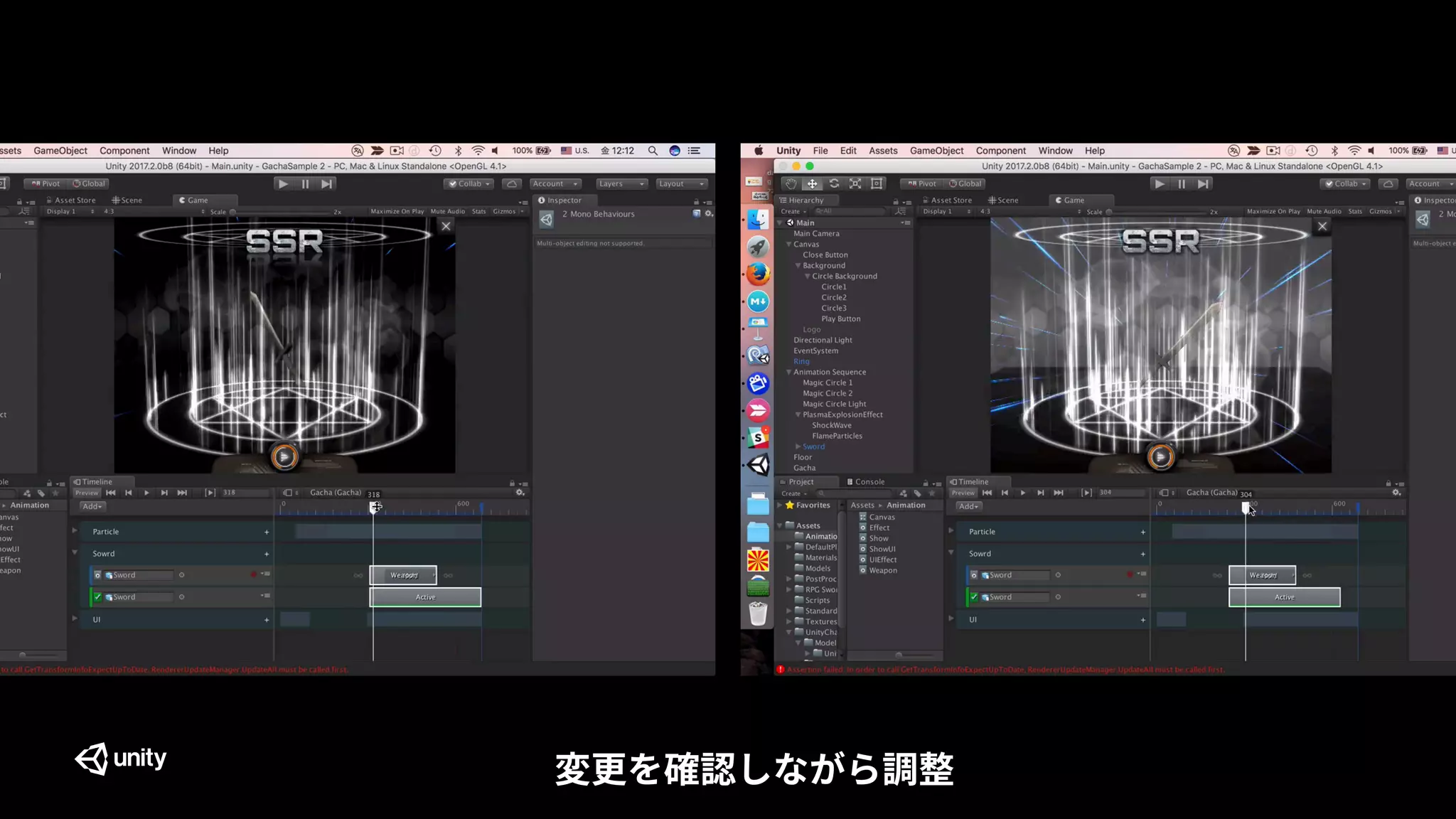
Task: Play the timeline in right window
Action: tap(1022, 493)
